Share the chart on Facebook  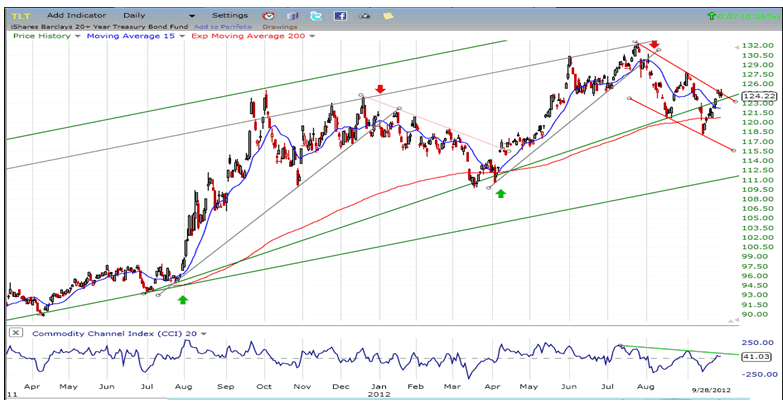(x=340, y=16)
